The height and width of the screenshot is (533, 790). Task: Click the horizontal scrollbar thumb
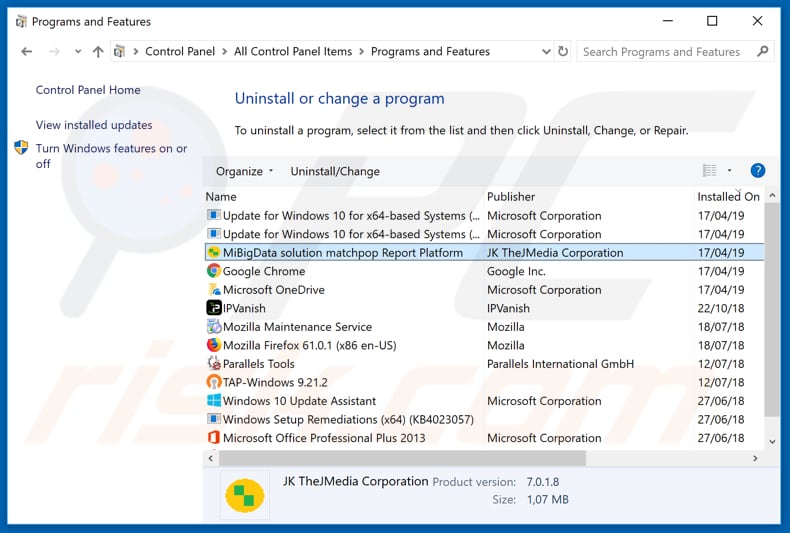(x=402, y=458)
